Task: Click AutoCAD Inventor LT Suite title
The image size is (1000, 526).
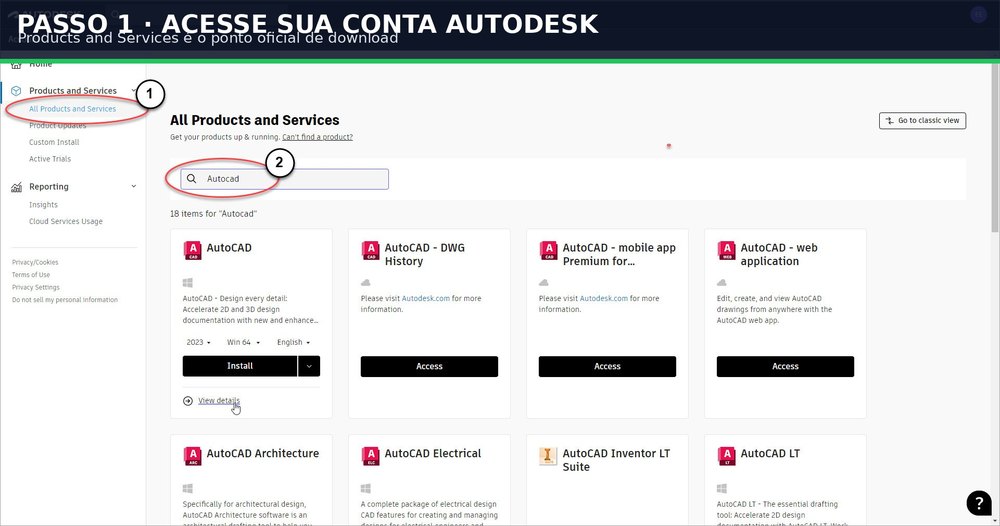Action: pyautogui.click(x=616, y=460)
